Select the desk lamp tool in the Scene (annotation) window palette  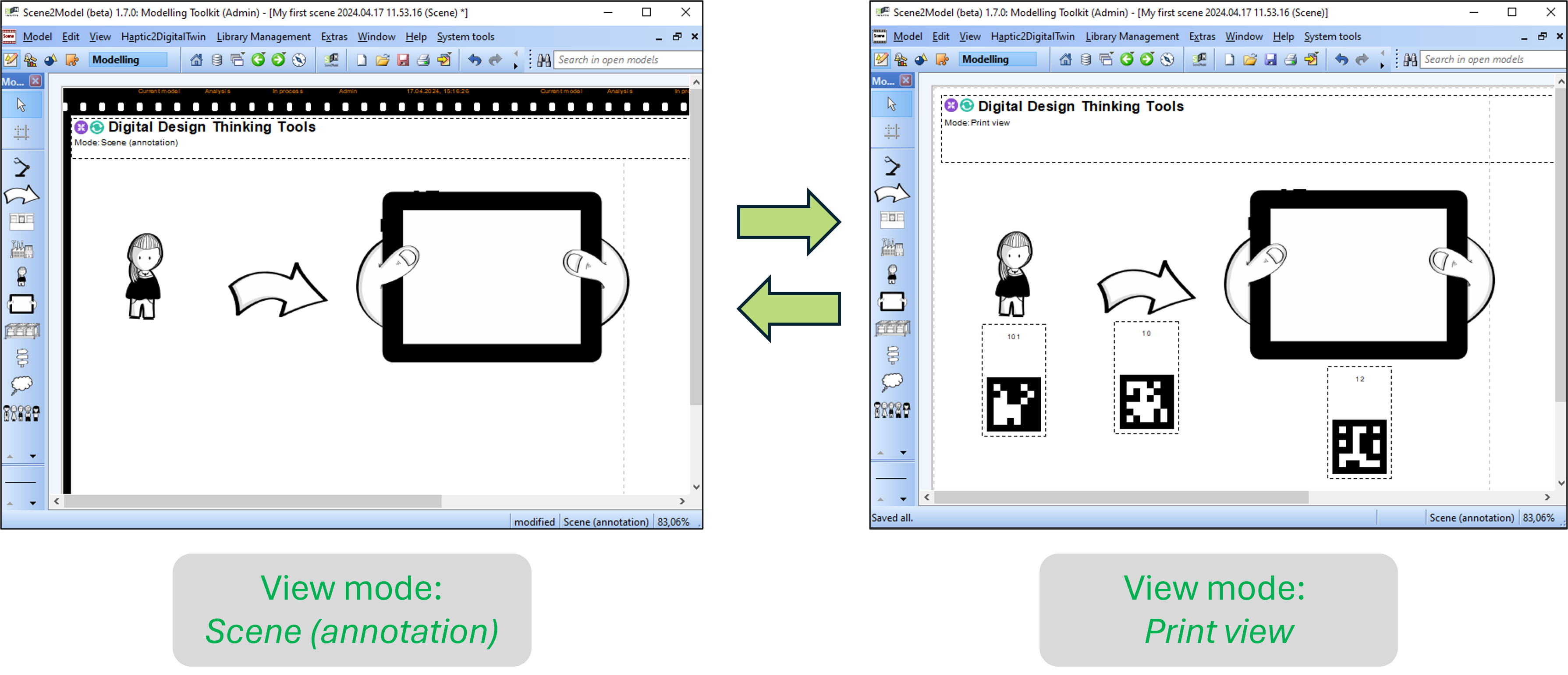[21, 167]
